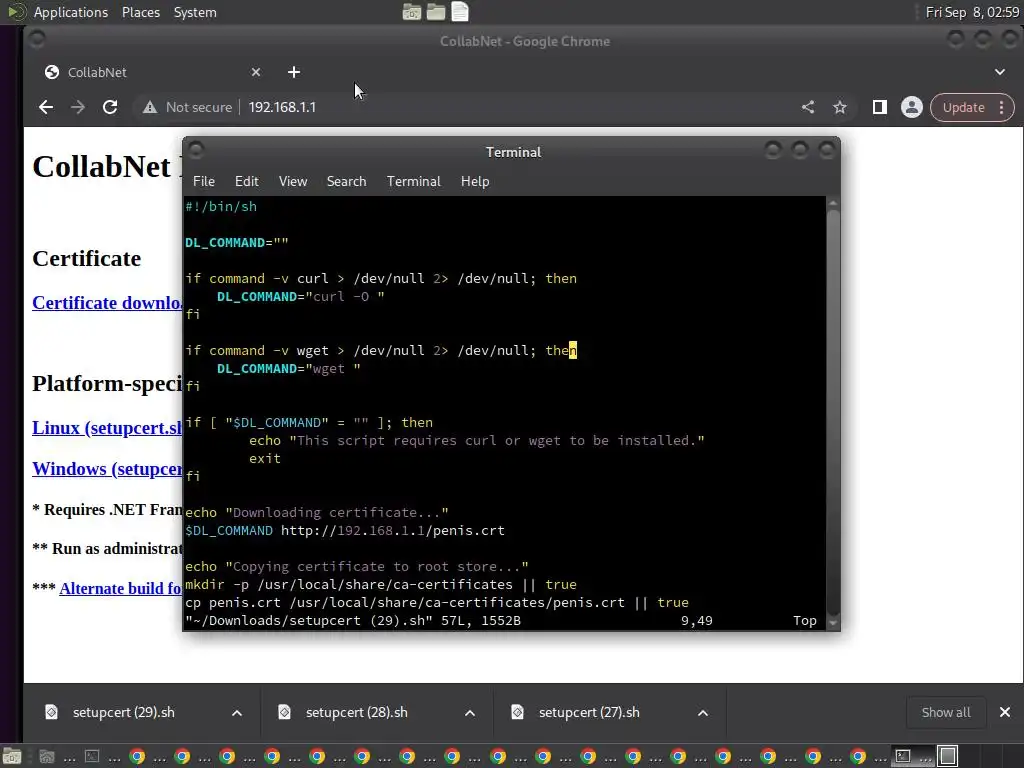
Task: Click the active terminal taskbar entry
Action: 913,756
